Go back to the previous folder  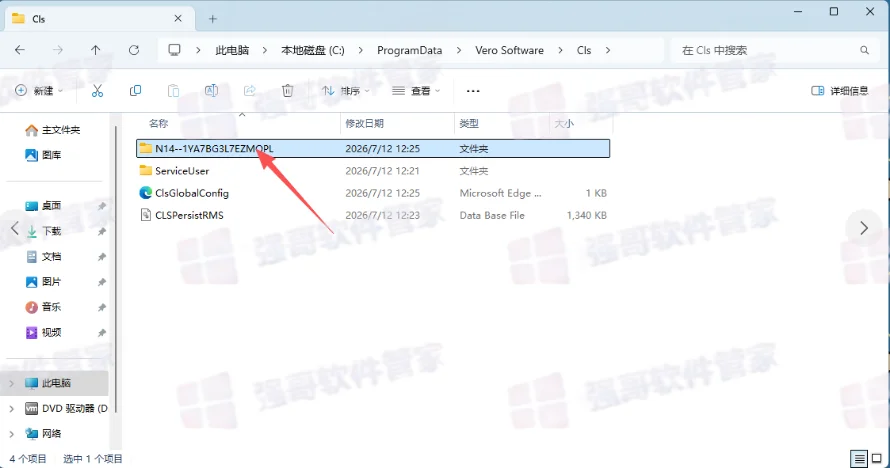pyautogui.click(x=20, y=50)
